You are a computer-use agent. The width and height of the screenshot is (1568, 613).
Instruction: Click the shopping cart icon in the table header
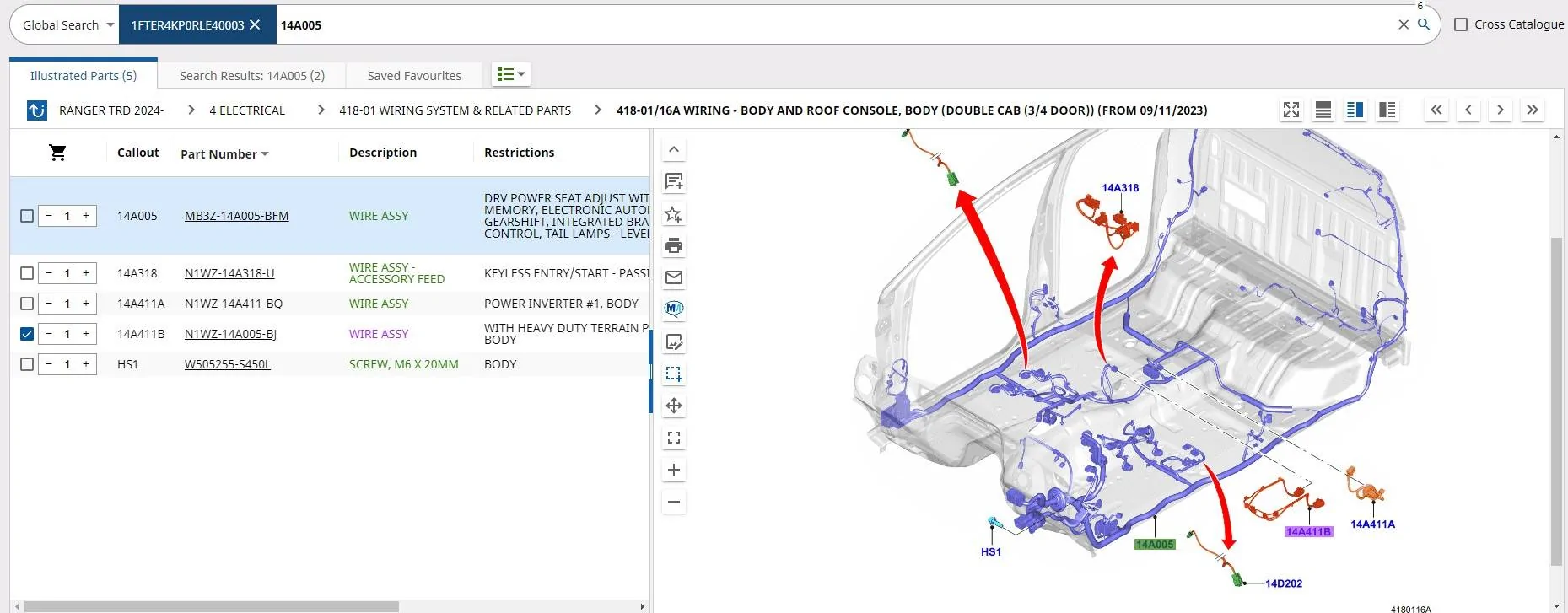[57, 153]
